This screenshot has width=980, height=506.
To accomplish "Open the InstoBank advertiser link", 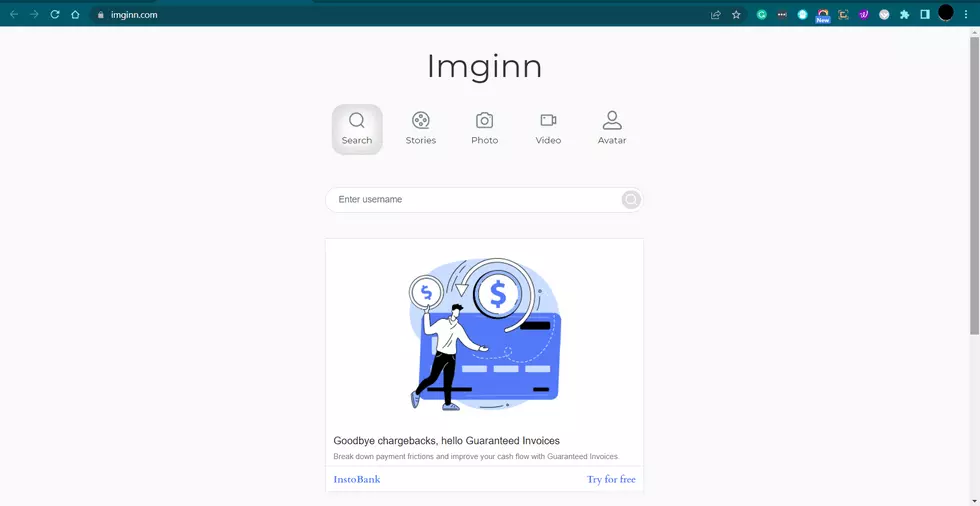I will click(357, 480).
